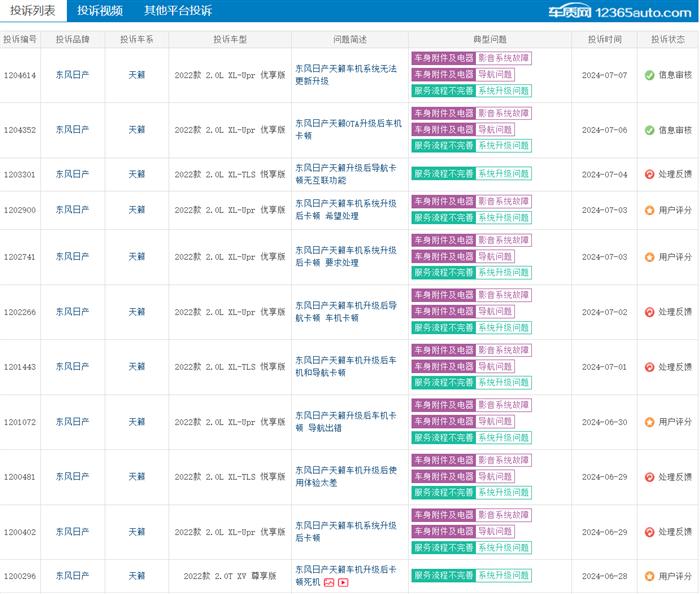
Task: Click 系统升级问题 tag in row 1203301
Action: tap(504, 174)
